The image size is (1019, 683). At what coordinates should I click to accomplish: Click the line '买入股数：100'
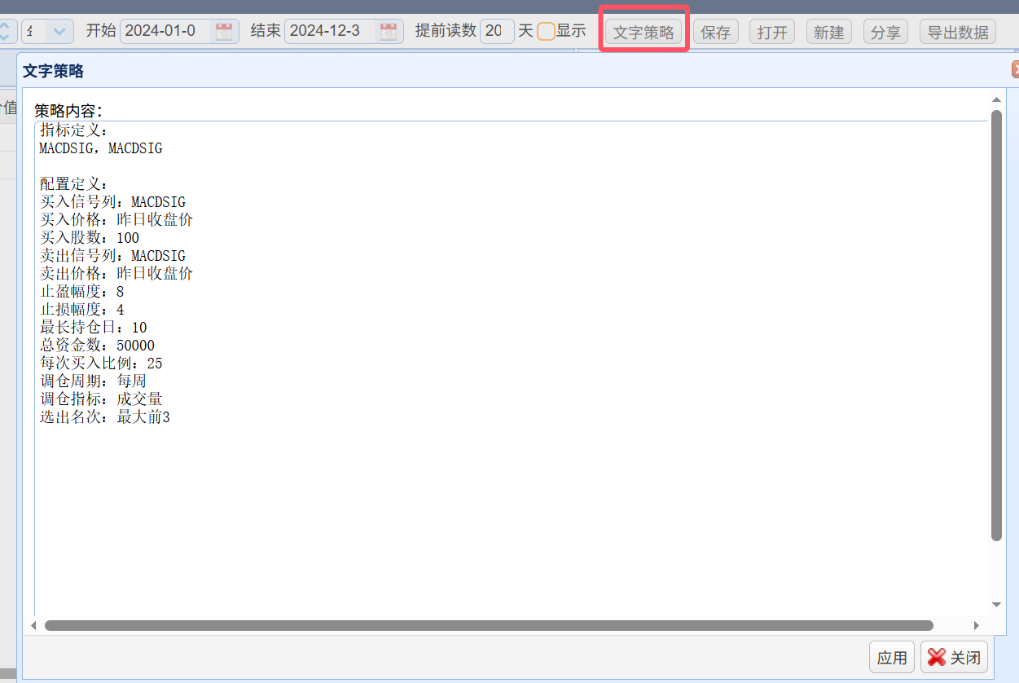click(89, 238)
